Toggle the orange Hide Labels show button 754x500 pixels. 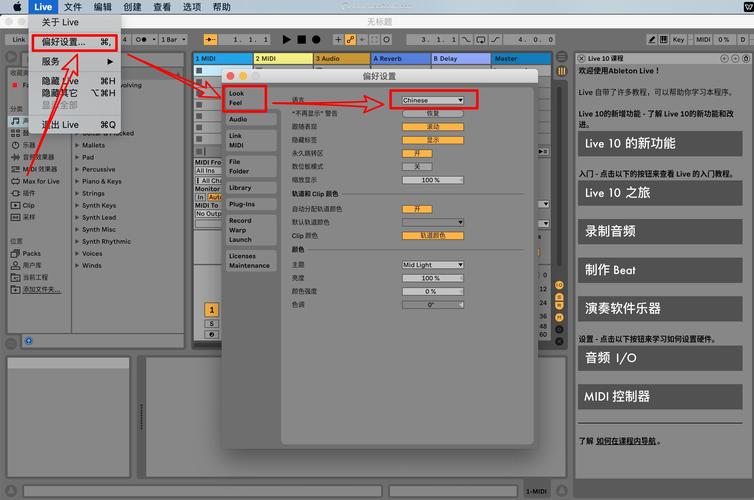tap(433, 140)
